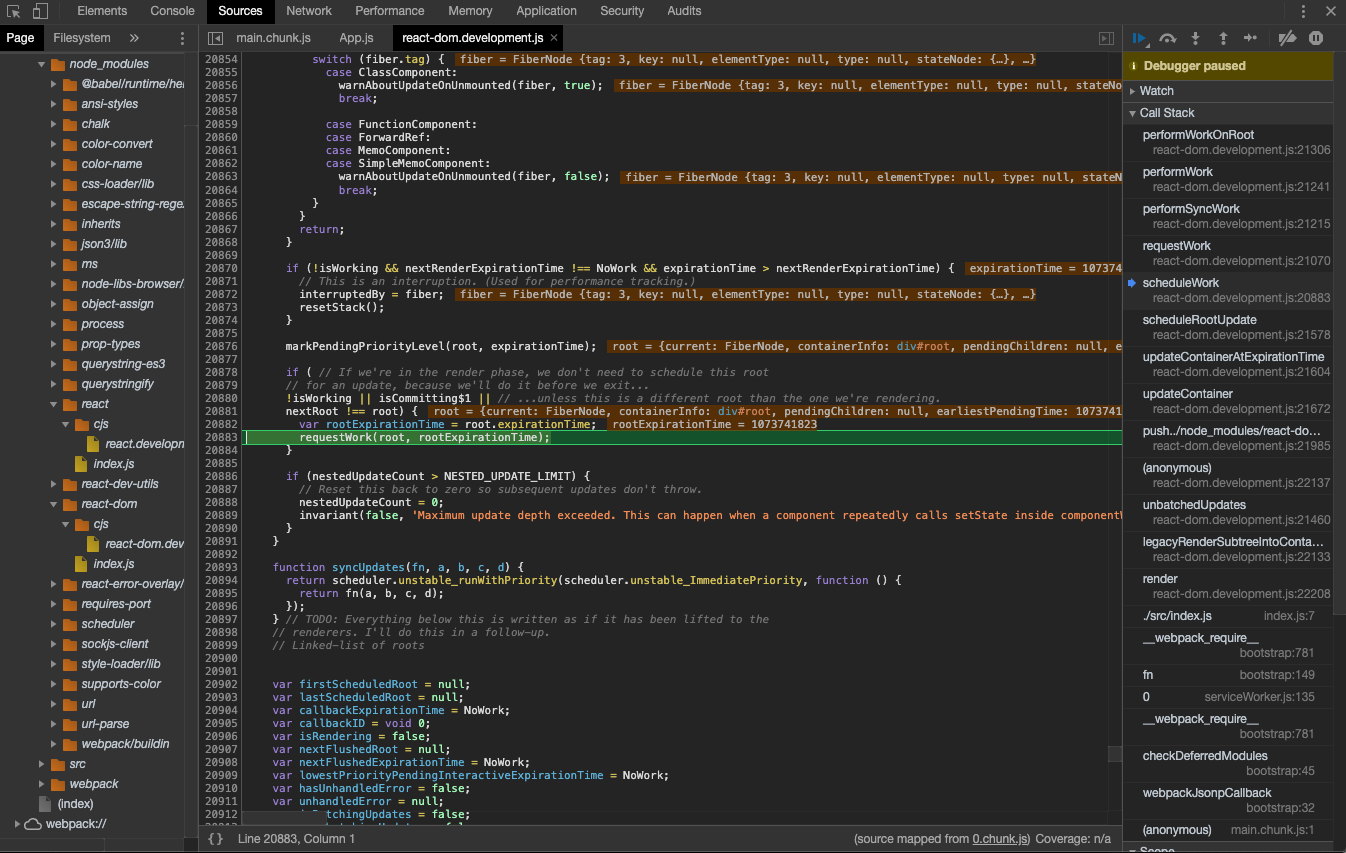This screenshot has height=853, width=1346.
Task: Select the Page navigator tab
Action: point(20,38)
